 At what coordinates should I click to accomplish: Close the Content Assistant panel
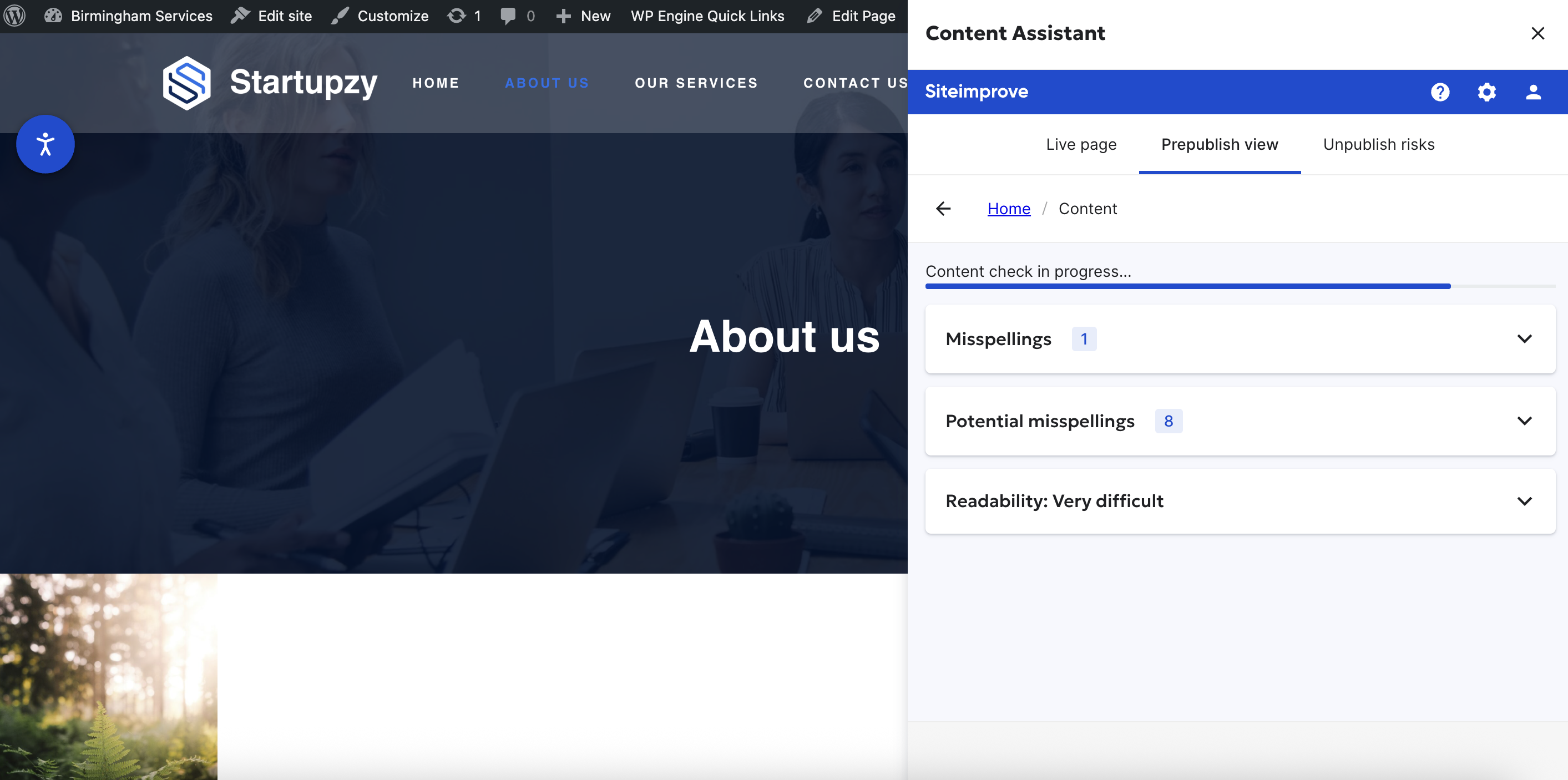tap(1537, 33)
